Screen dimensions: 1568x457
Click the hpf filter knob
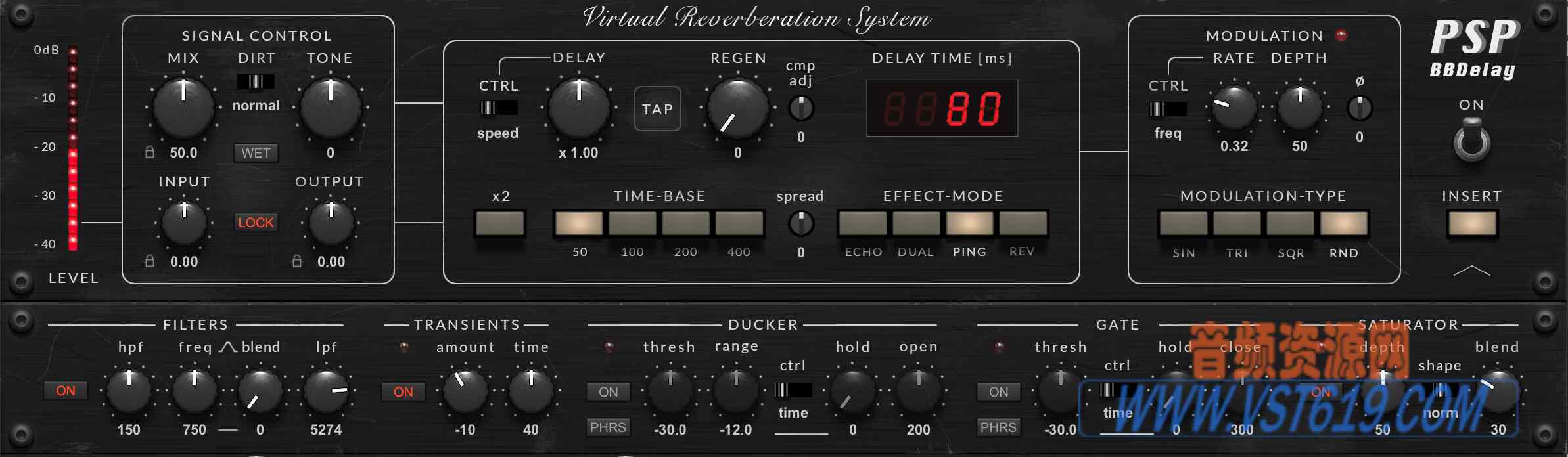129,391
